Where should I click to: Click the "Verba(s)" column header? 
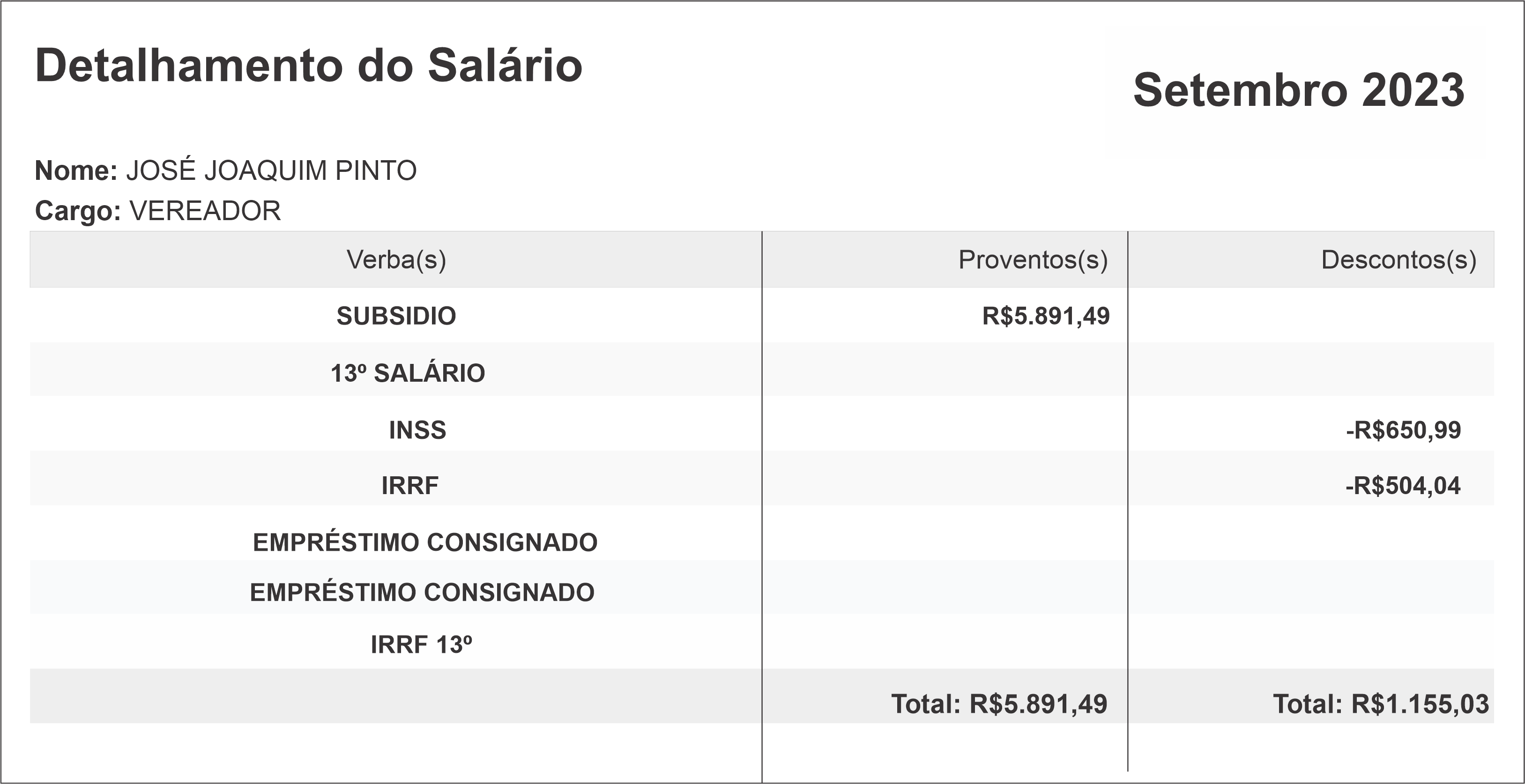(396, 260)
